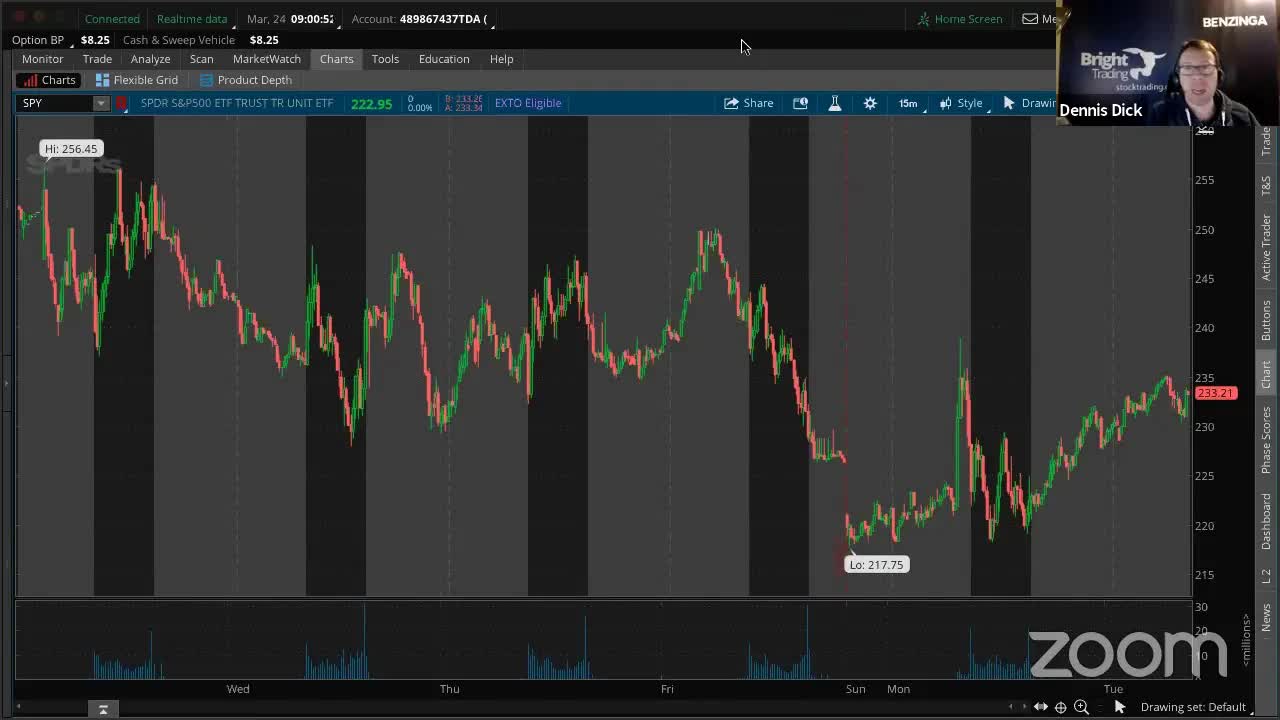Switch to Flexible Grid sub-tab

[137, 80]
